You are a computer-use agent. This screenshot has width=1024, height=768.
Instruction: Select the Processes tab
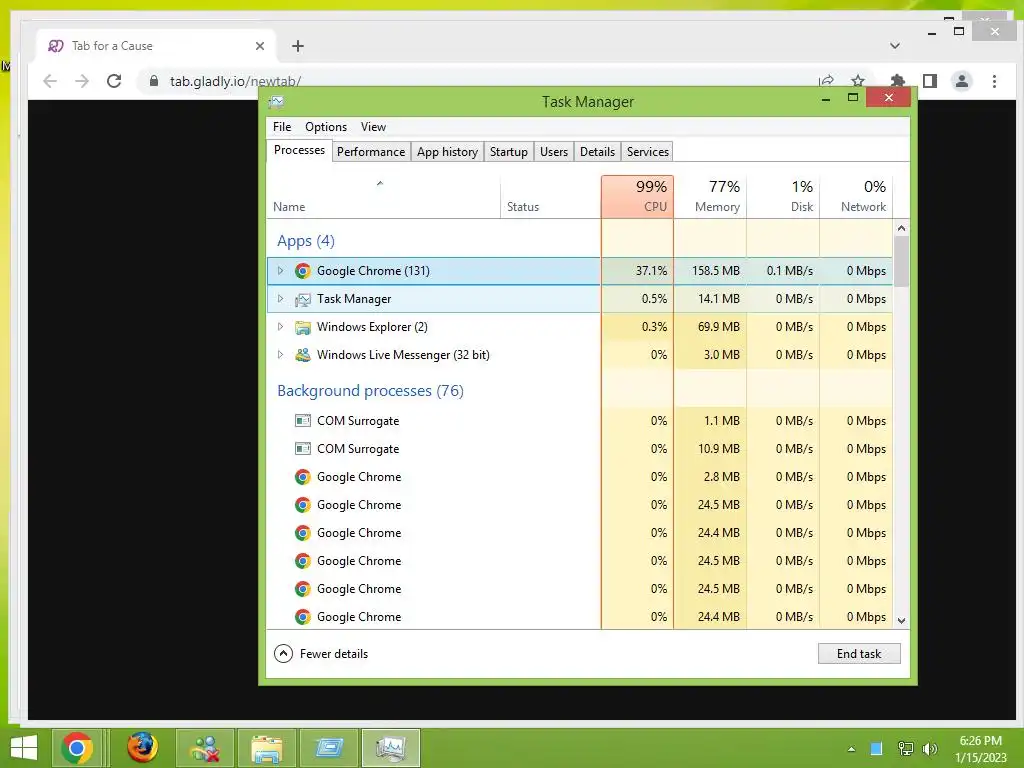tap(299, 150)
